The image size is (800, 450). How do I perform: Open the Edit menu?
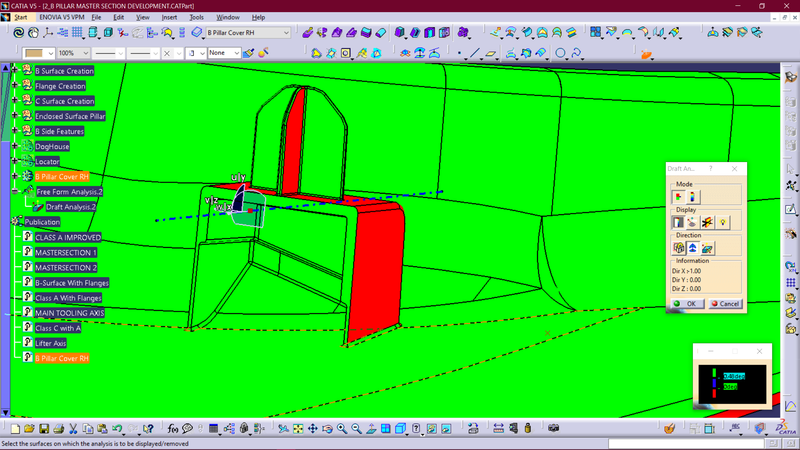pyautogui.click(x=118, y=17)
